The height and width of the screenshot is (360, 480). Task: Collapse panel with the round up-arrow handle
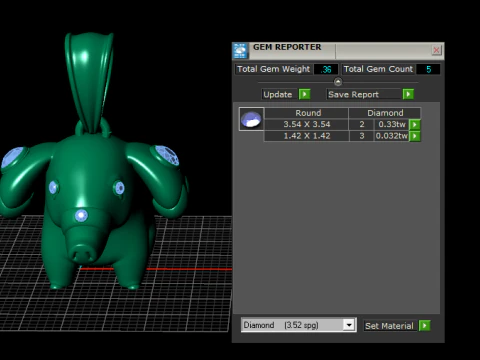coord(338,82)
